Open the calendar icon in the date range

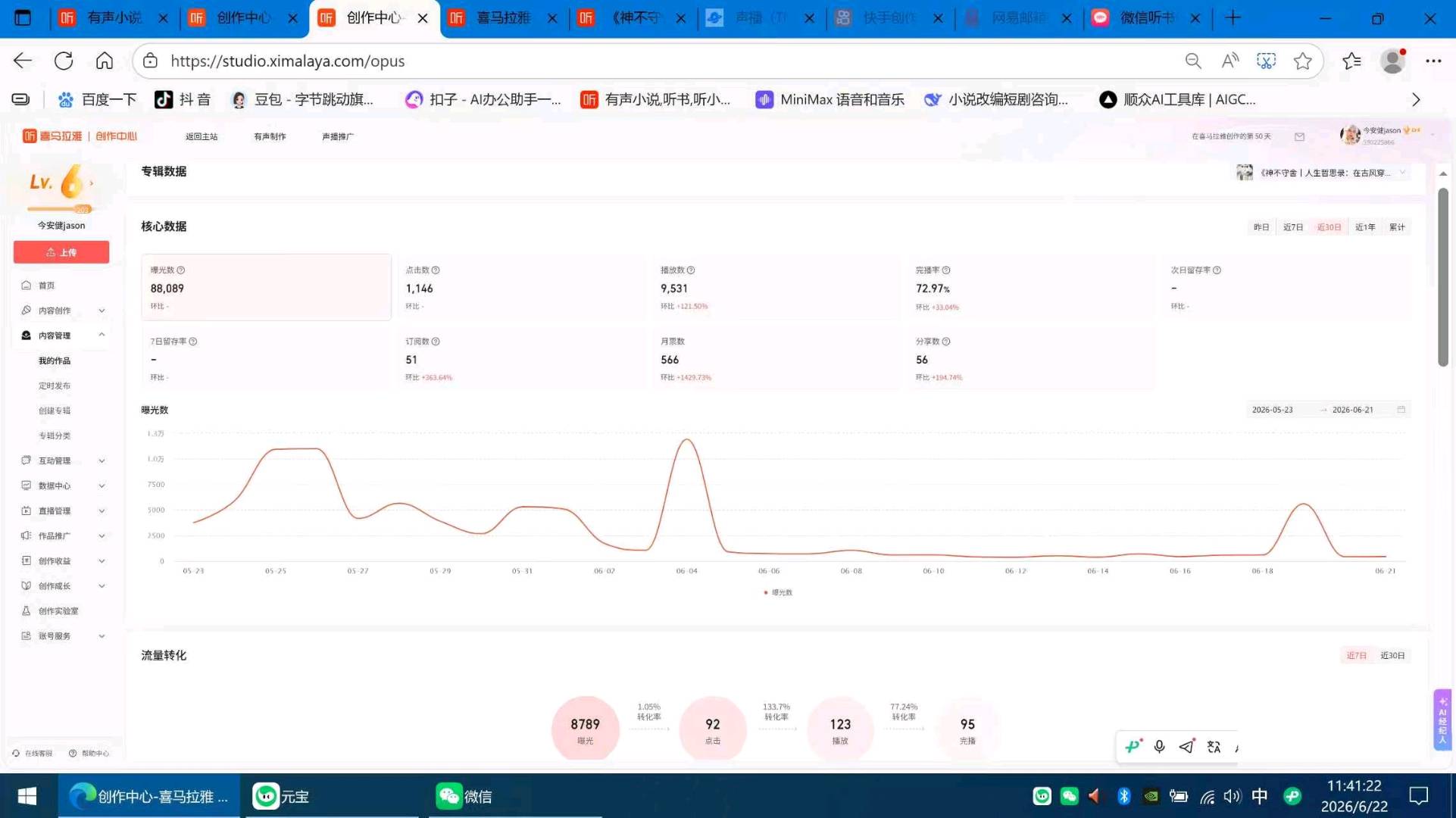tap(1401, 410)
